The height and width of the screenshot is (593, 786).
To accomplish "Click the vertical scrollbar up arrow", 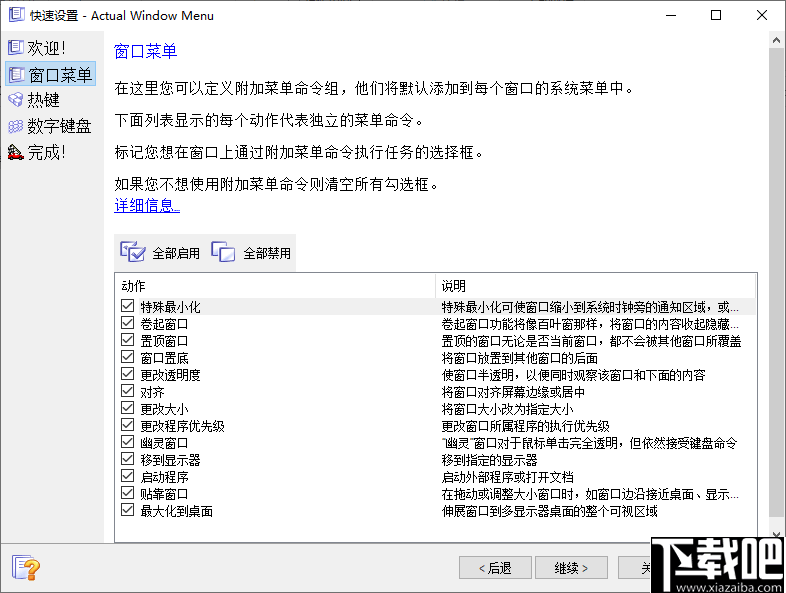I will tap(776, 40).
